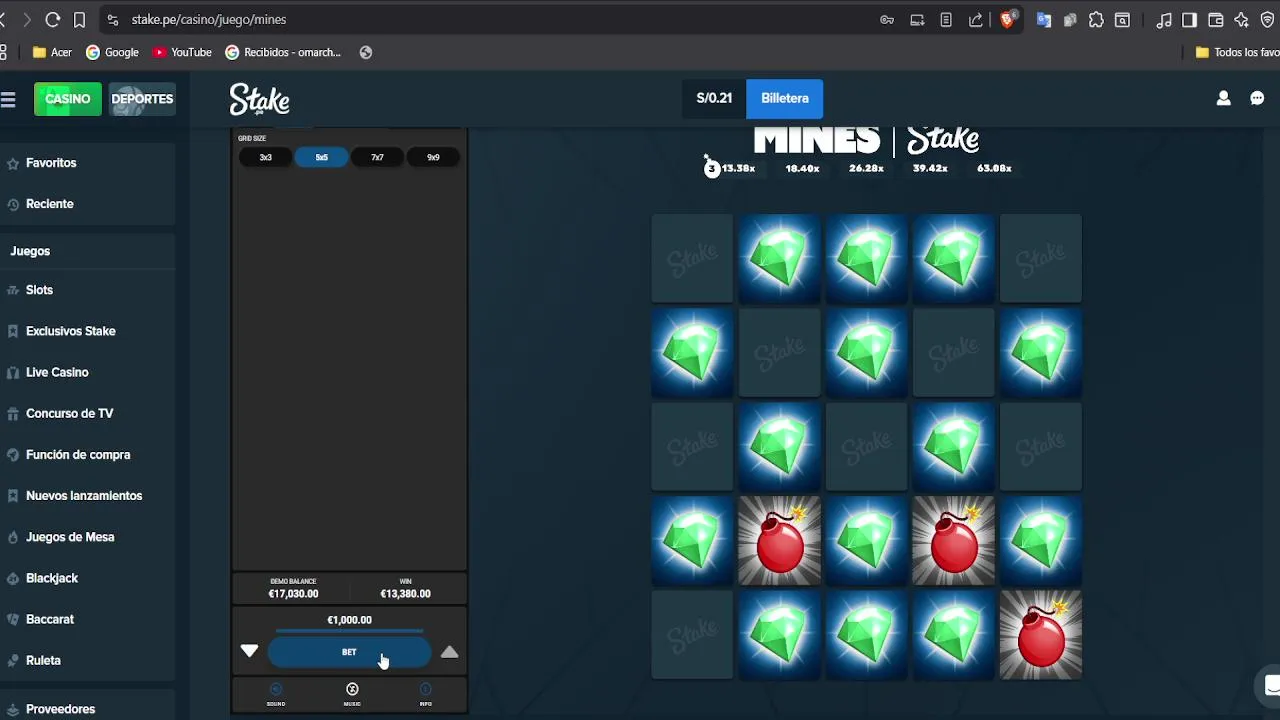Click the 26.28x multiplier
Image resolution: width=1280 pixels, height=720 pixels.
tap(866, 169)
